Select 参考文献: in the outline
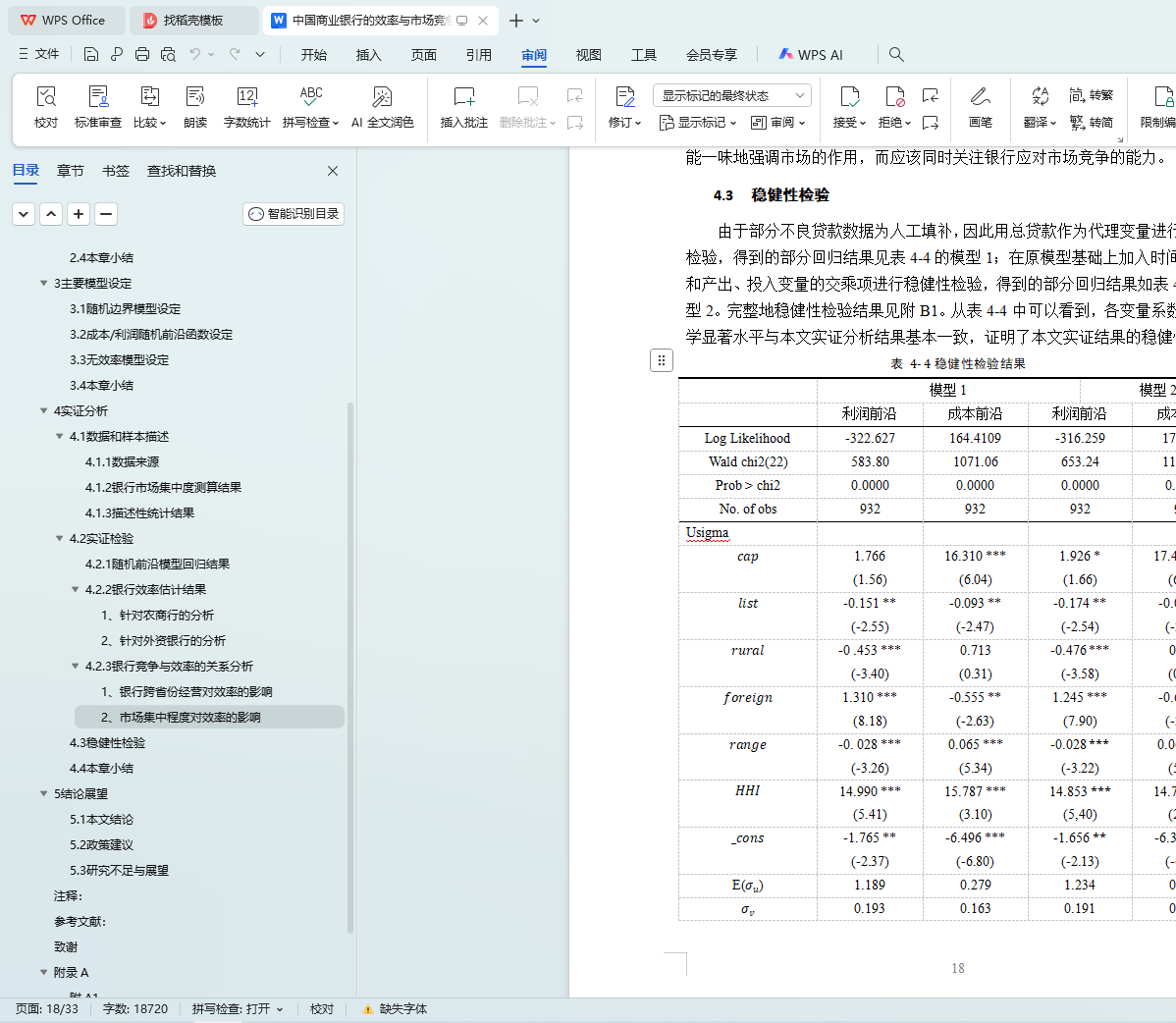Viewport: 1176px width, 1023px height. click(80, 921)
